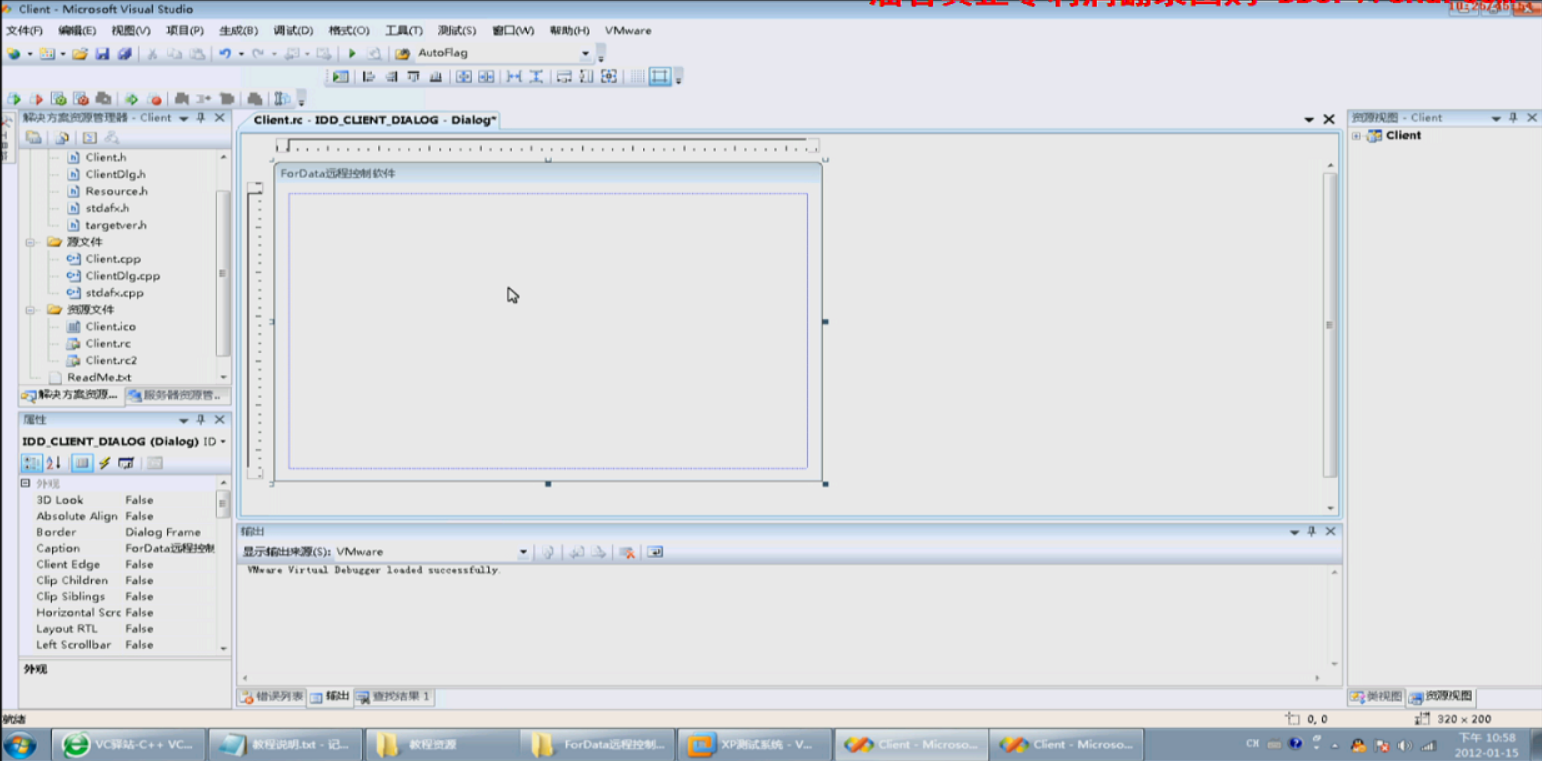This screenshot has height=761, width=1542.
Task: Open the 生成(B) menu
Action: click(238, 31)
